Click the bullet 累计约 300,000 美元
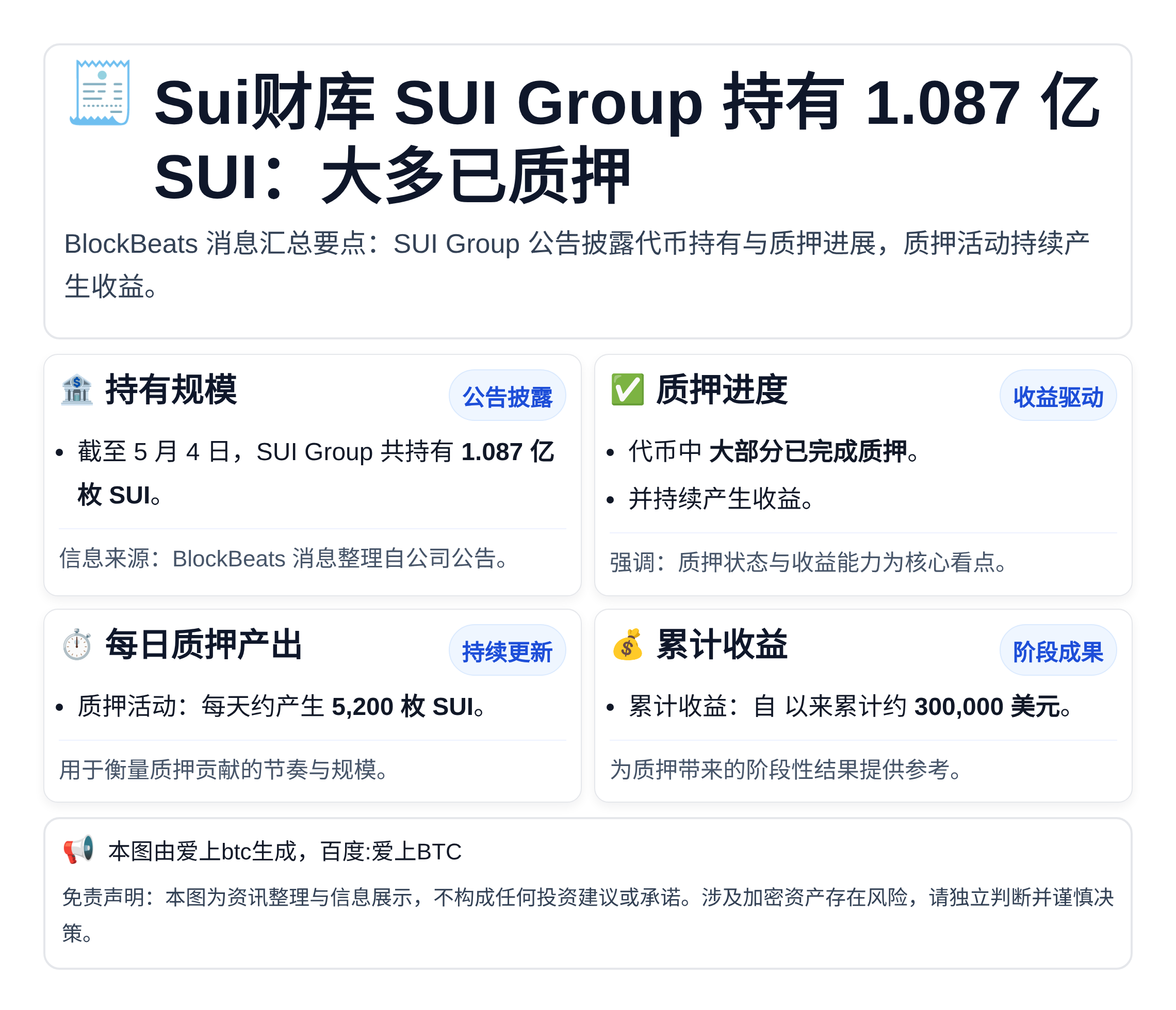Viewport: 1176px width, 1010px height. [x=850, y=706]
